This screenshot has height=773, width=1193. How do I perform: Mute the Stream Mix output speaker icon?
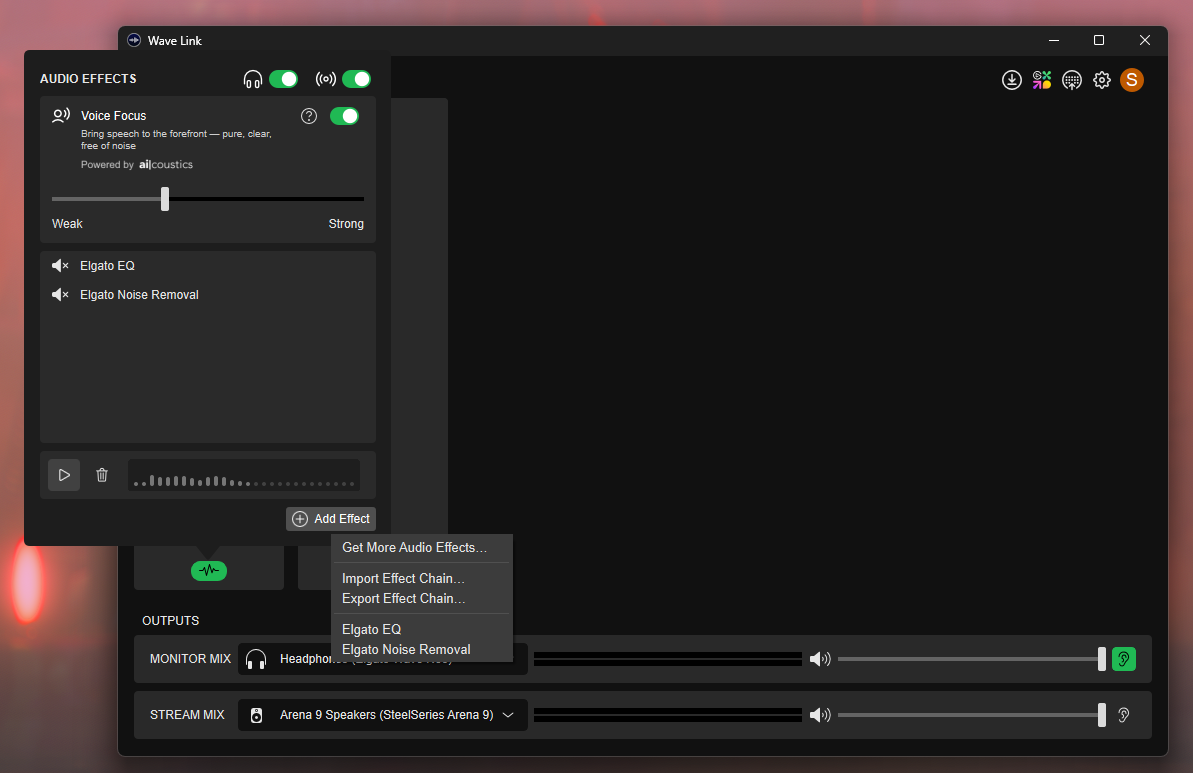click(x=819, y=715)
